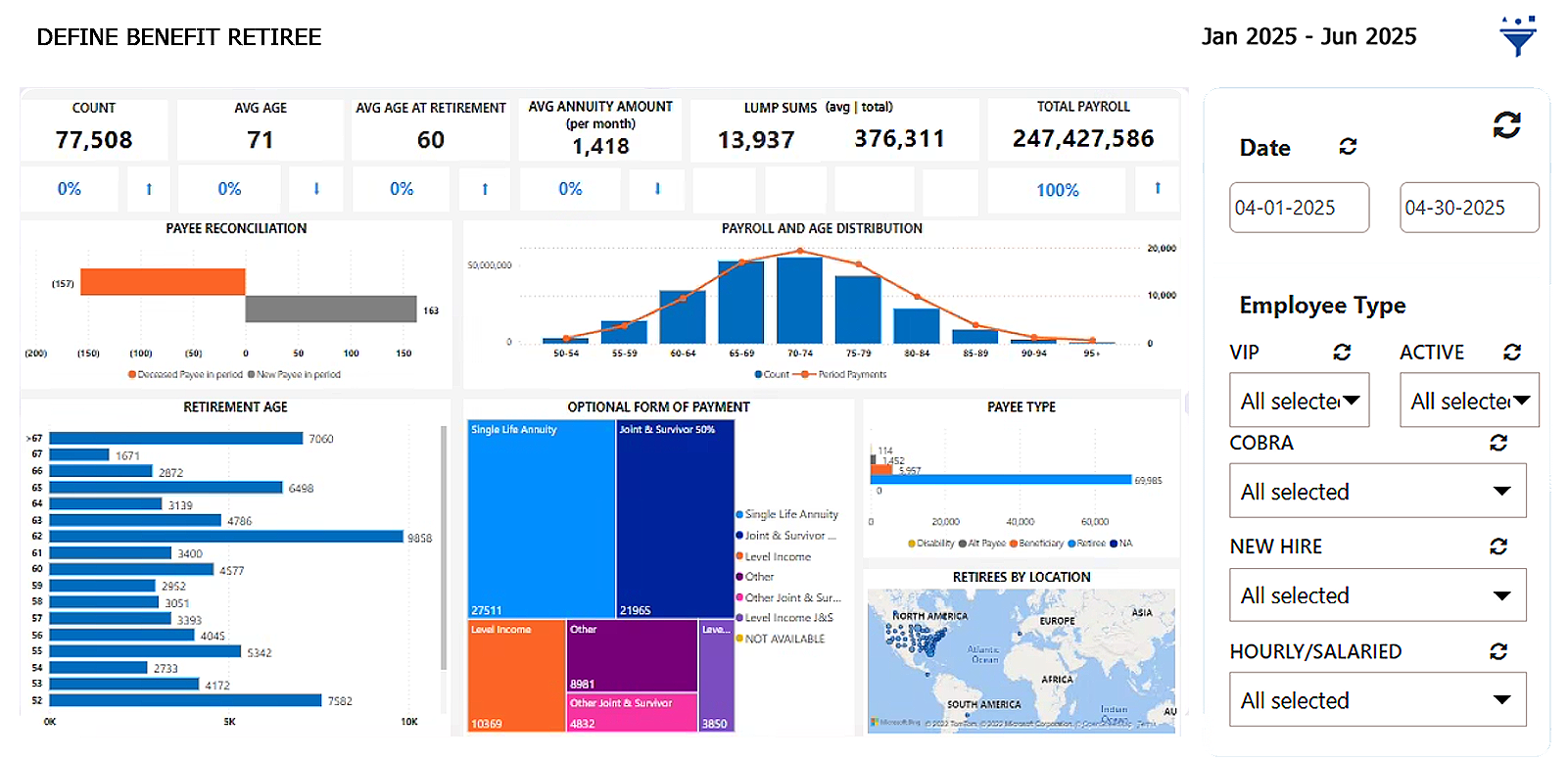
Task: Click the down arrow under AVG AGE card
Action: coord(316,189)
